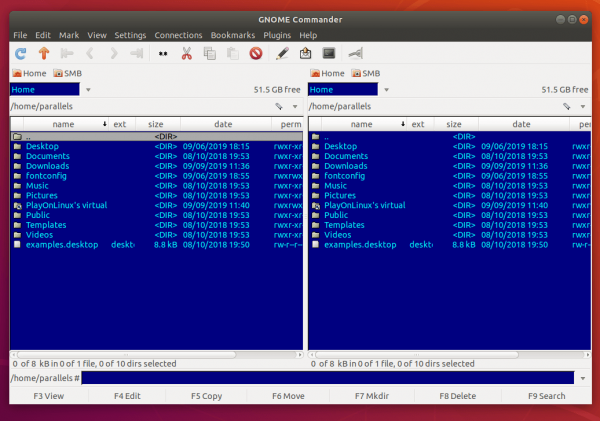Click the F8 Delete button
Screen dimensions: 600x421
click(458, 396)
